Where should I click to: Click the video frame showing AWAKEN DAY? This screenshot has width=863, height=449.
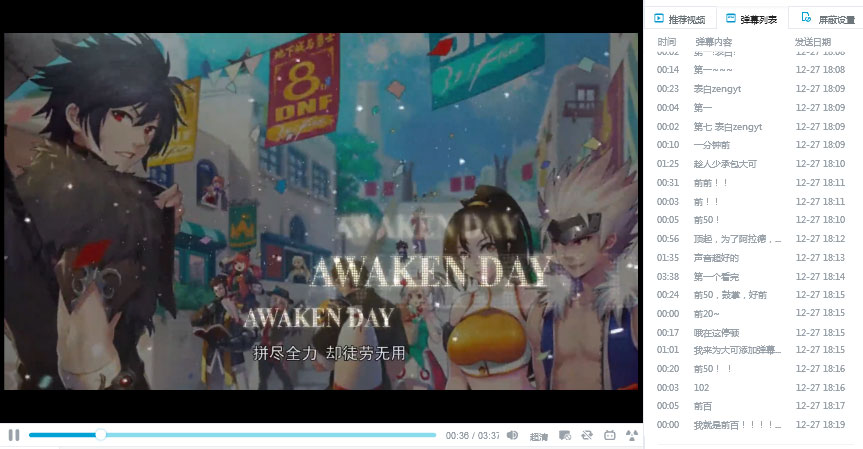321,211
